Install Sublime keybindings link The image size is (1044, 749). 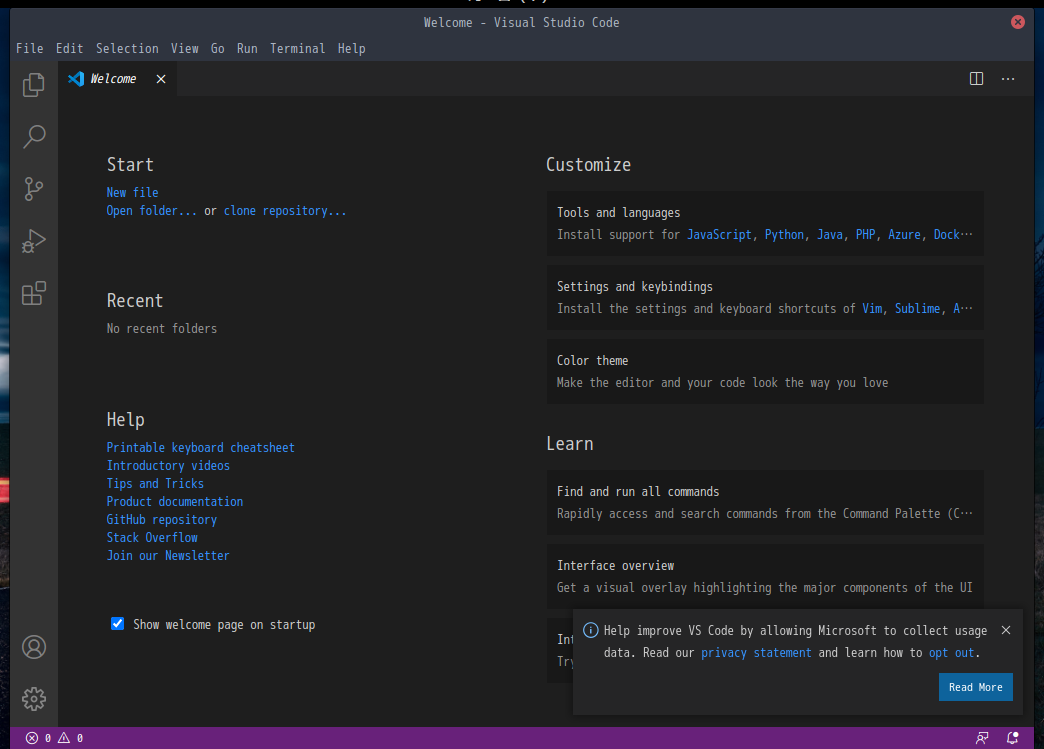coord(917,308)
